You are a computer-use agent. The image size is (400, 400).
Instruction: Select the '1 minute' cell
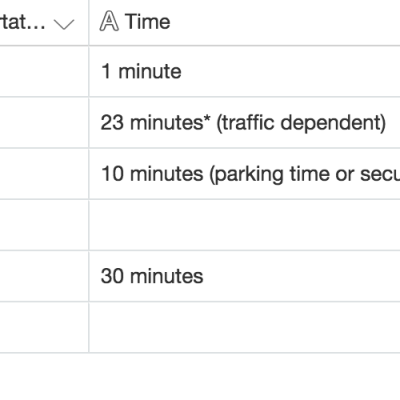point(245,71)
